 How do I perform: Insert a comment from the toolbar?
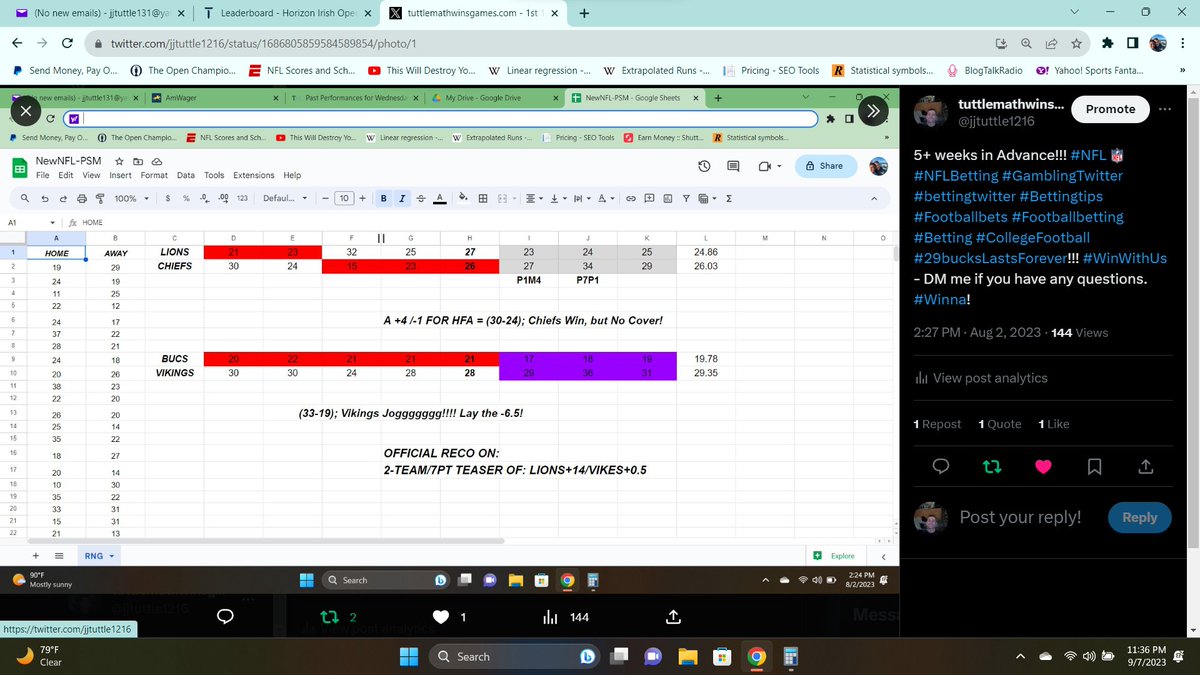coord(649,199)
